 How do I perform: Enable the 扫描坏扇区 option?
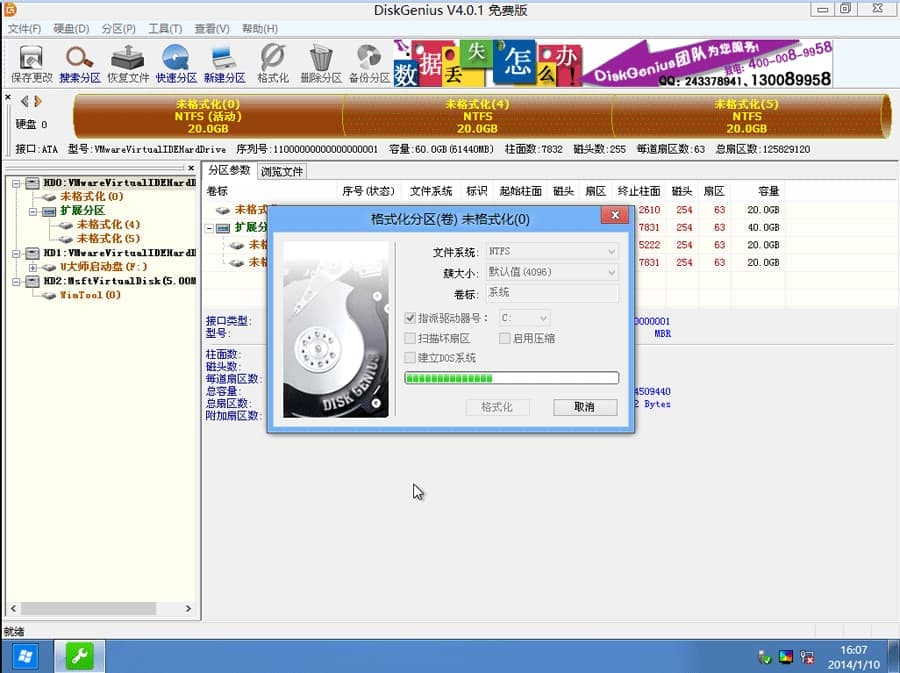(x=411, y=338)
